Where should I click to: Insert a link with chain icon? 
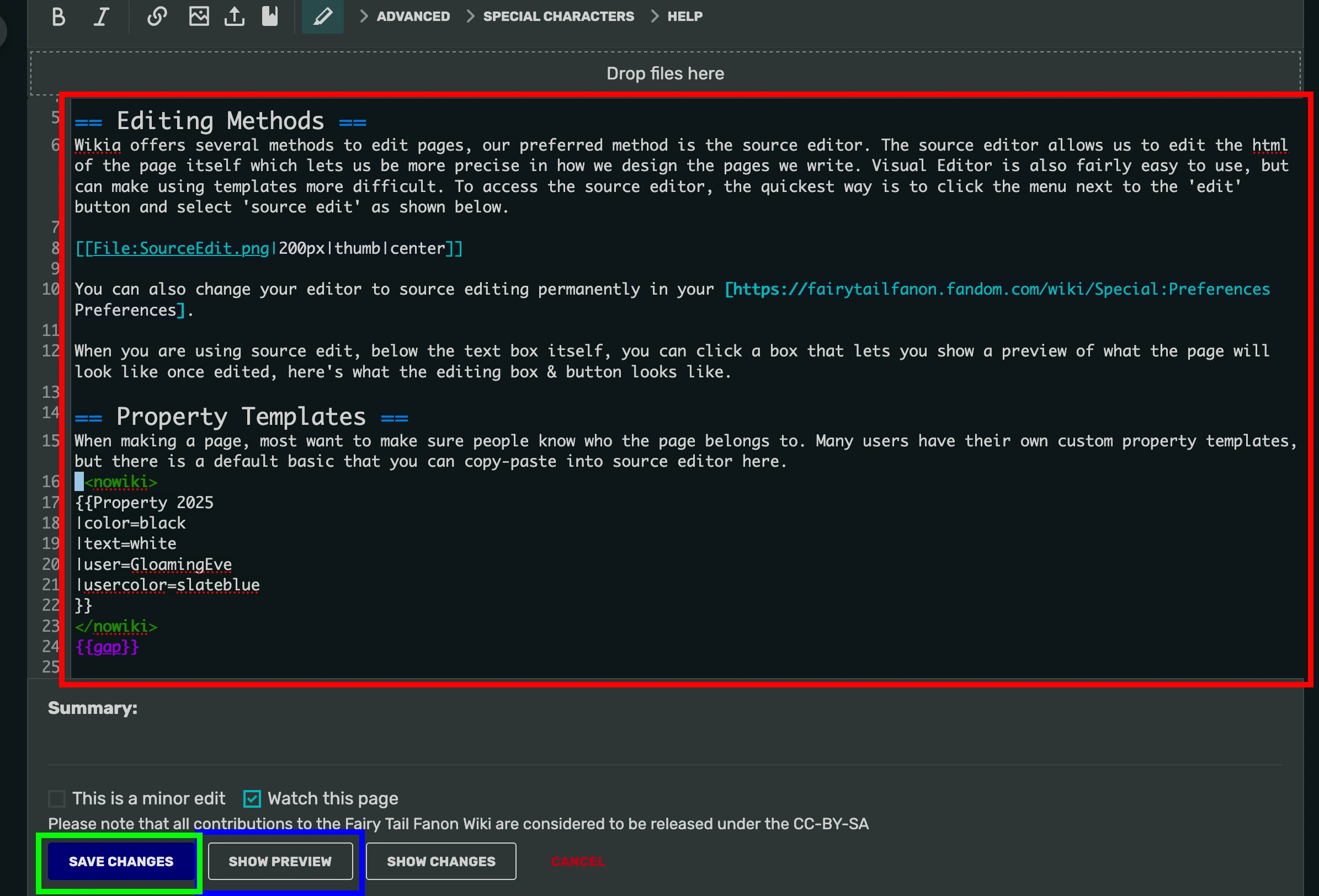tap(157, 17)
